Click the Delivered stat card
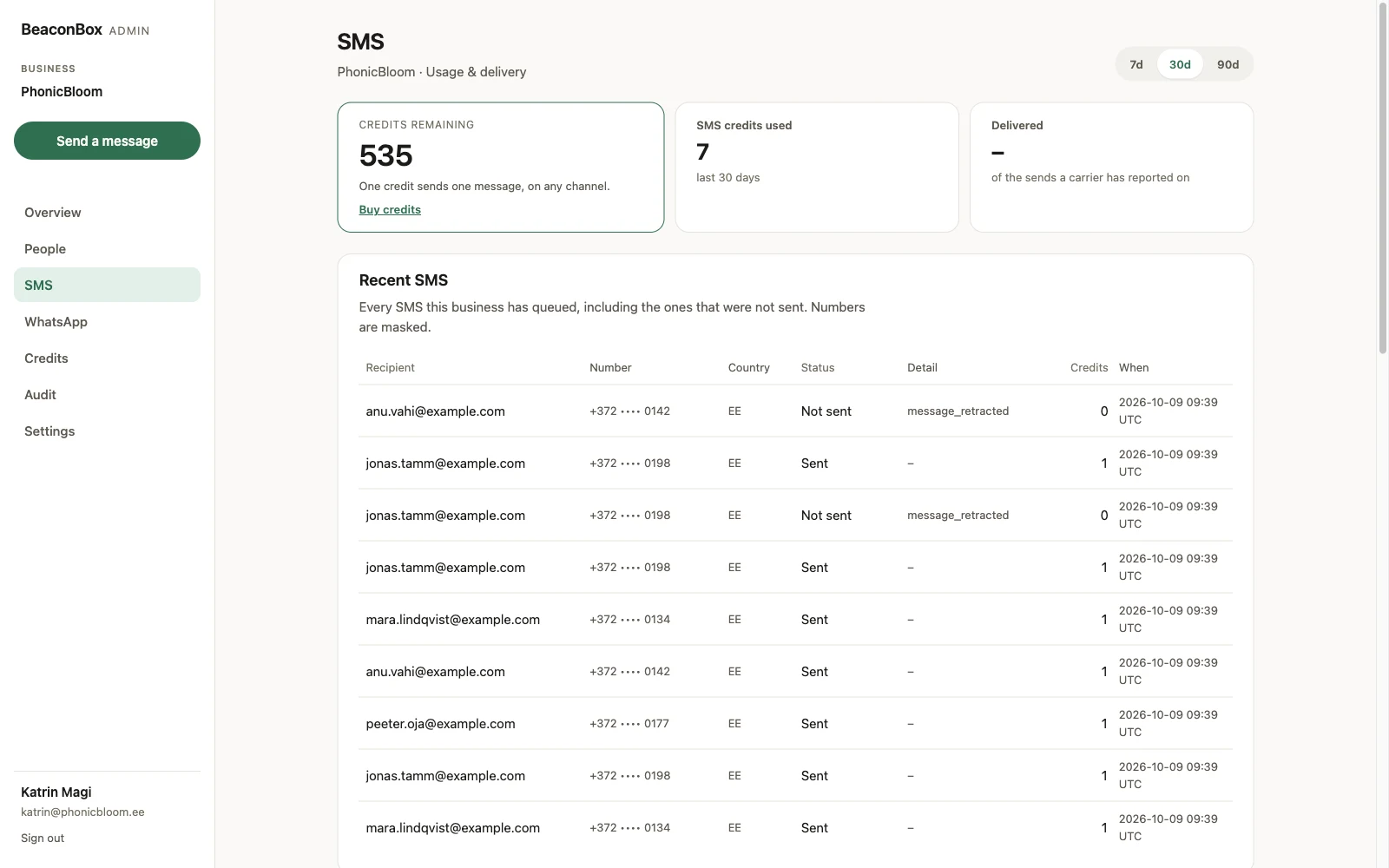 click(x=1111, y=168)
